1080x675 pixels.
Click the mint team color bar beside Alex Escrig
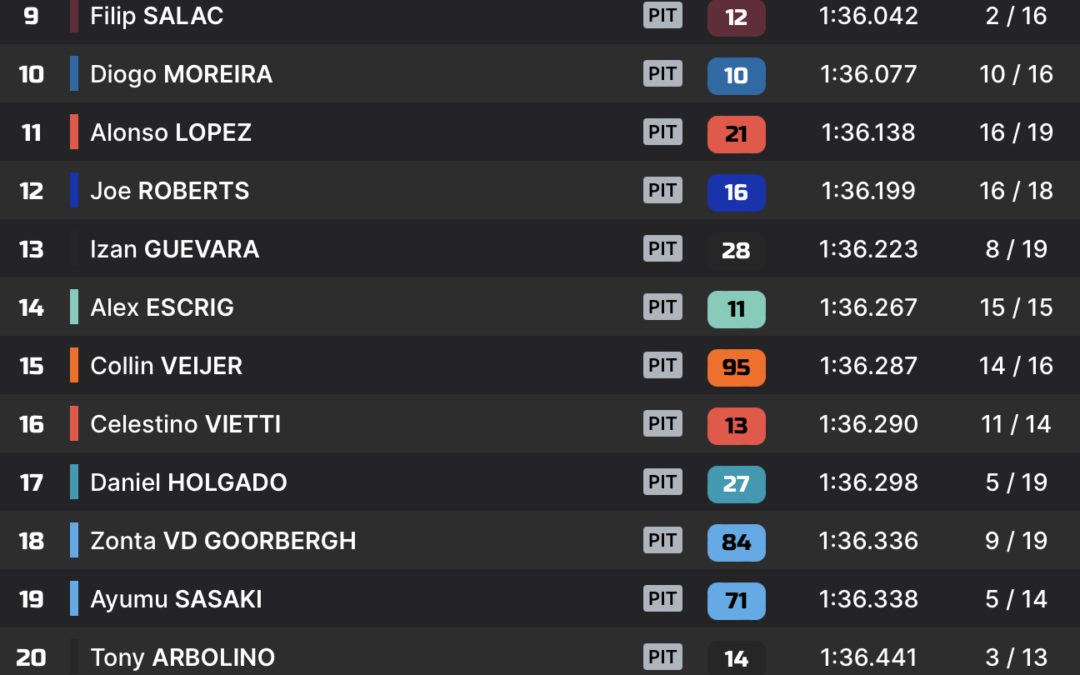click(74, 307)
